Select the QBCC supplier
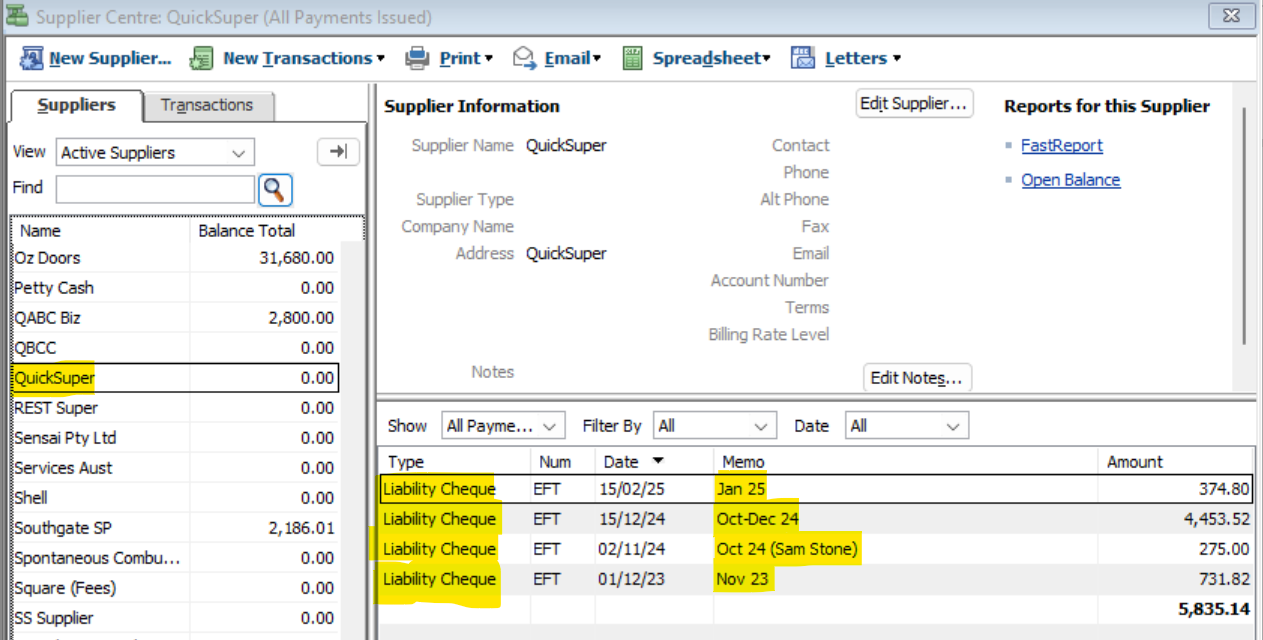 pyautogui.click(x=175, y=348)
